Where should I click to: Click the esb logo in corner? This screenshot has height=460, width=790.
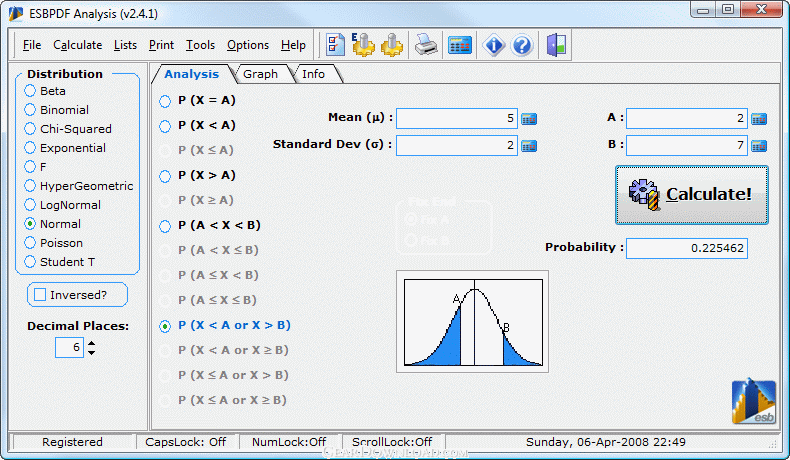(x=754, y=402)
